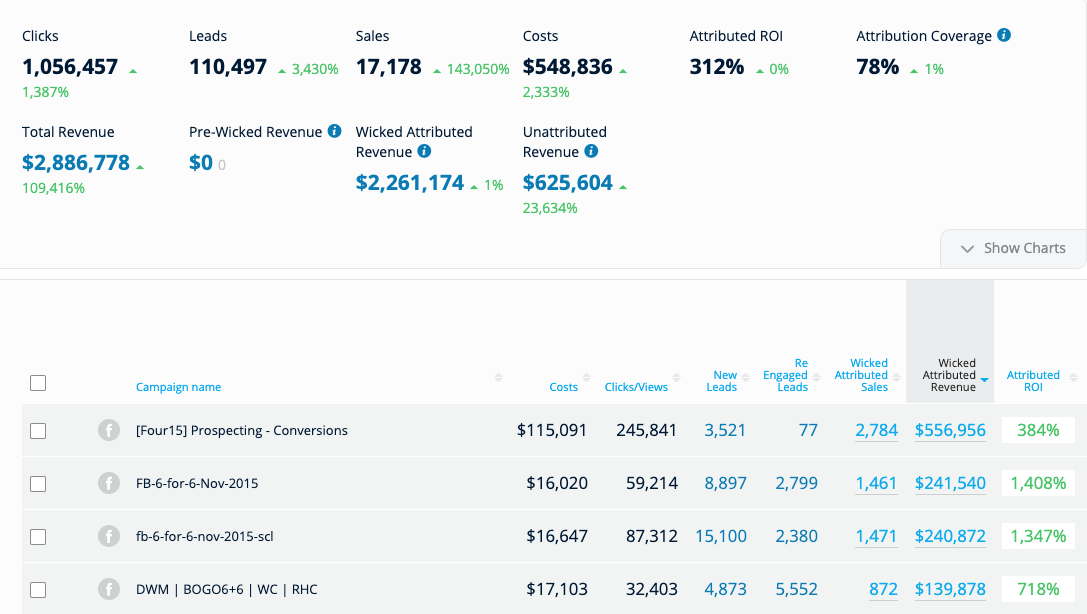Click the Facebook icon on DWM BOGO6+6 row
This screenshot has width=1087, height=614.
pyautogui.click(x=109, y=589)
